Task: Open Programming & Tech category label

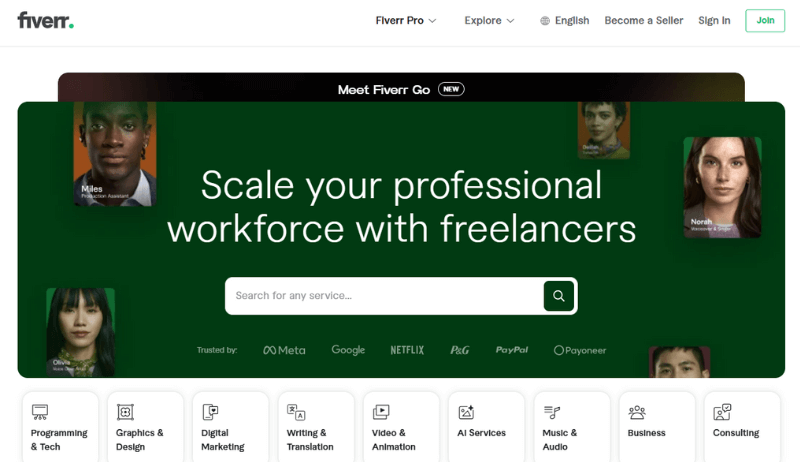Action: coord(59,440)
